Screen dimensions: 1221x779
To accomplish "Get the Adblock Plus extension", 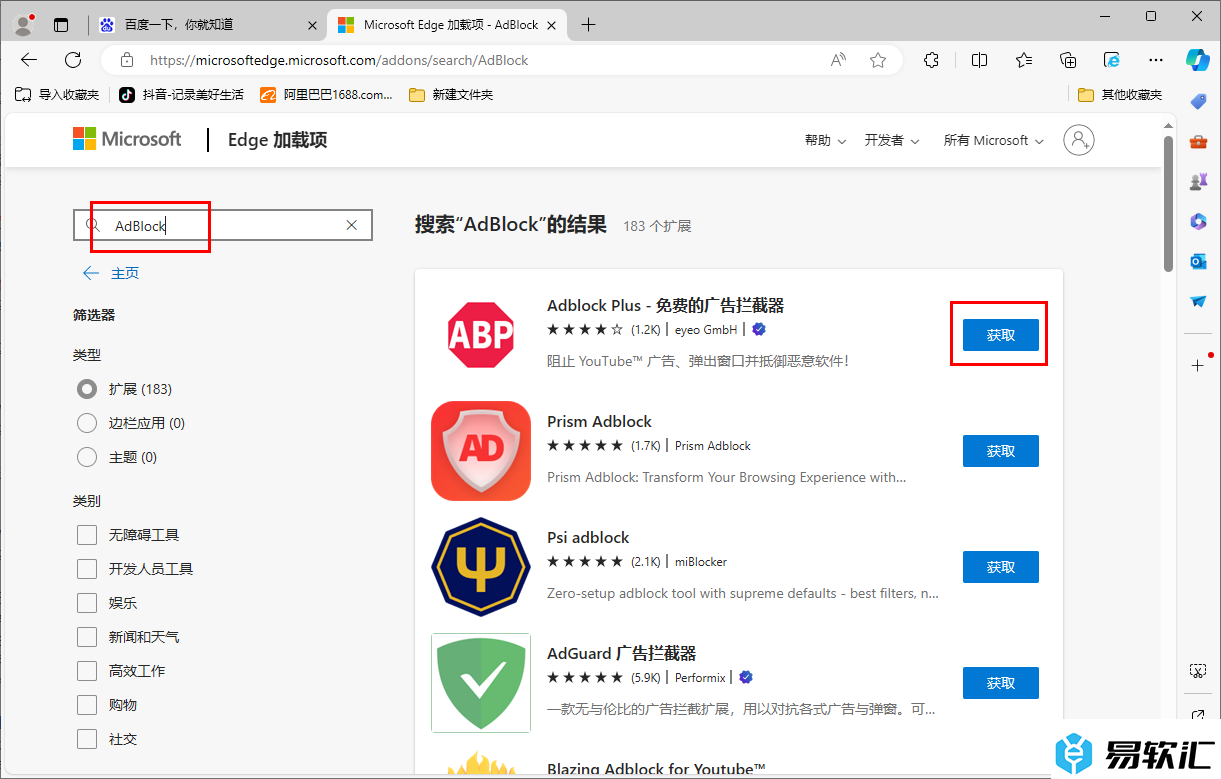I will pyautogui.click(x=1001, y=335).
